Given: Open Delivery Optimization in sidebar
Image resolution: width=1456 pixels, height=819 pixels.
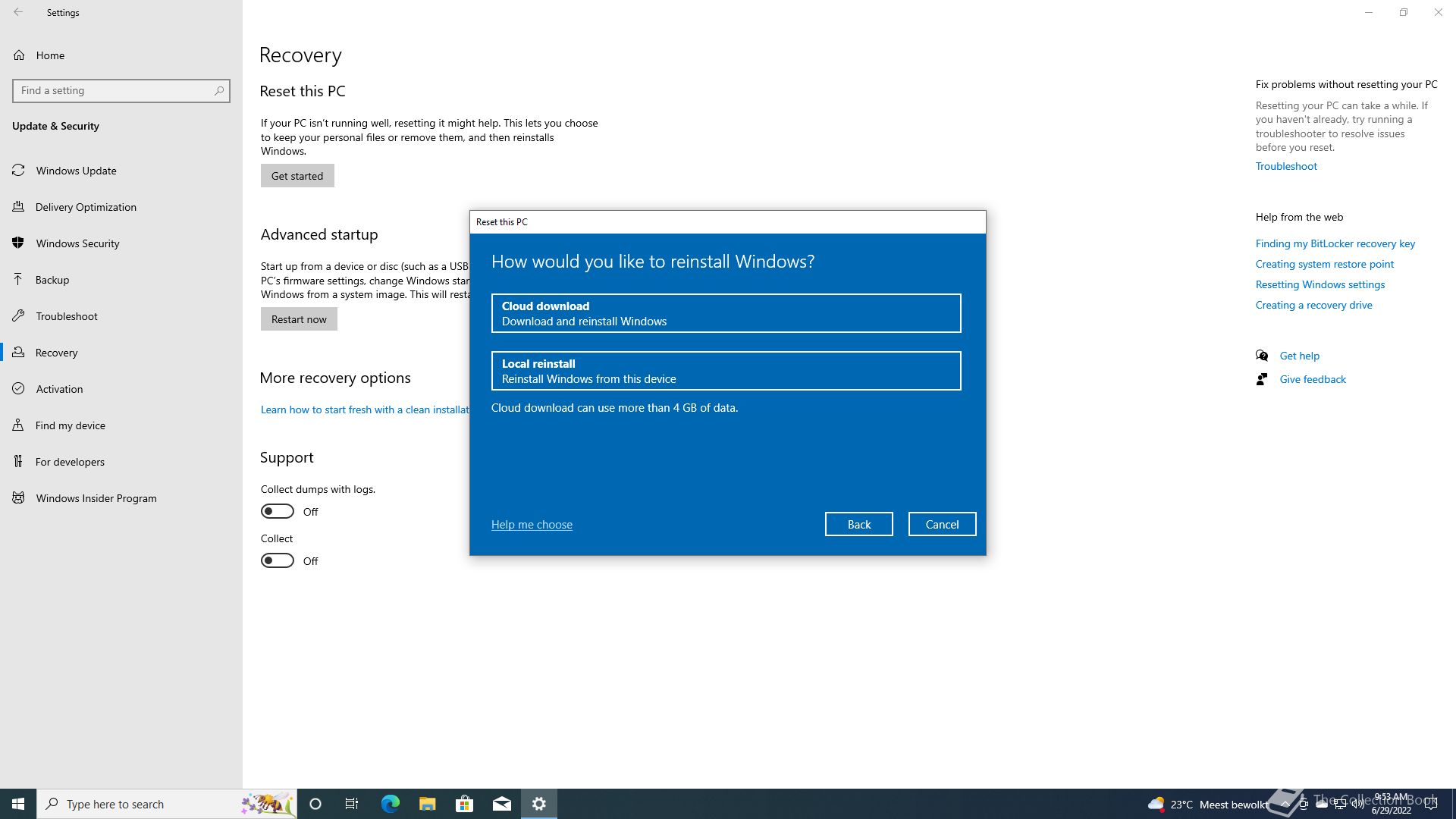Looking at the screenshot, I should click(121, 207).
